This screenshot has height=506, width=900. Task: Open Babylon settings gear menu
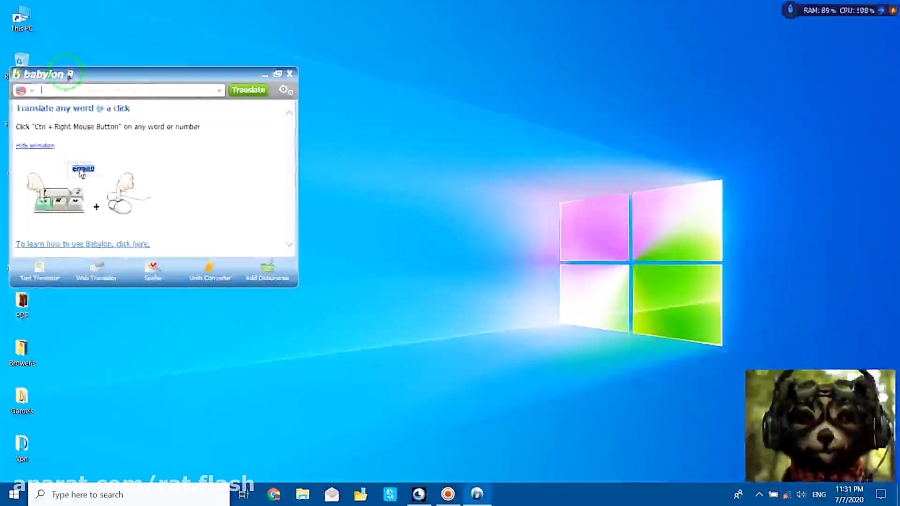pyautogui.click(x=286, y=90)
